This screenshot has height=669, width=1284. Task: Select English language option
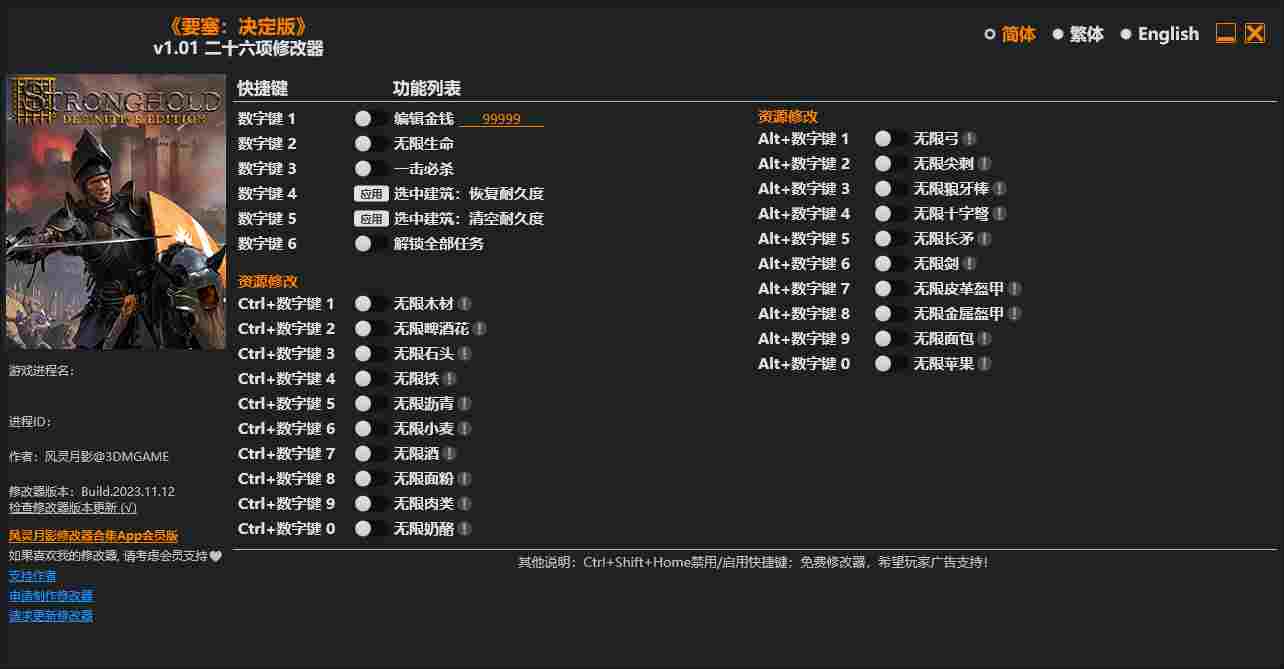pos(1160,34)
